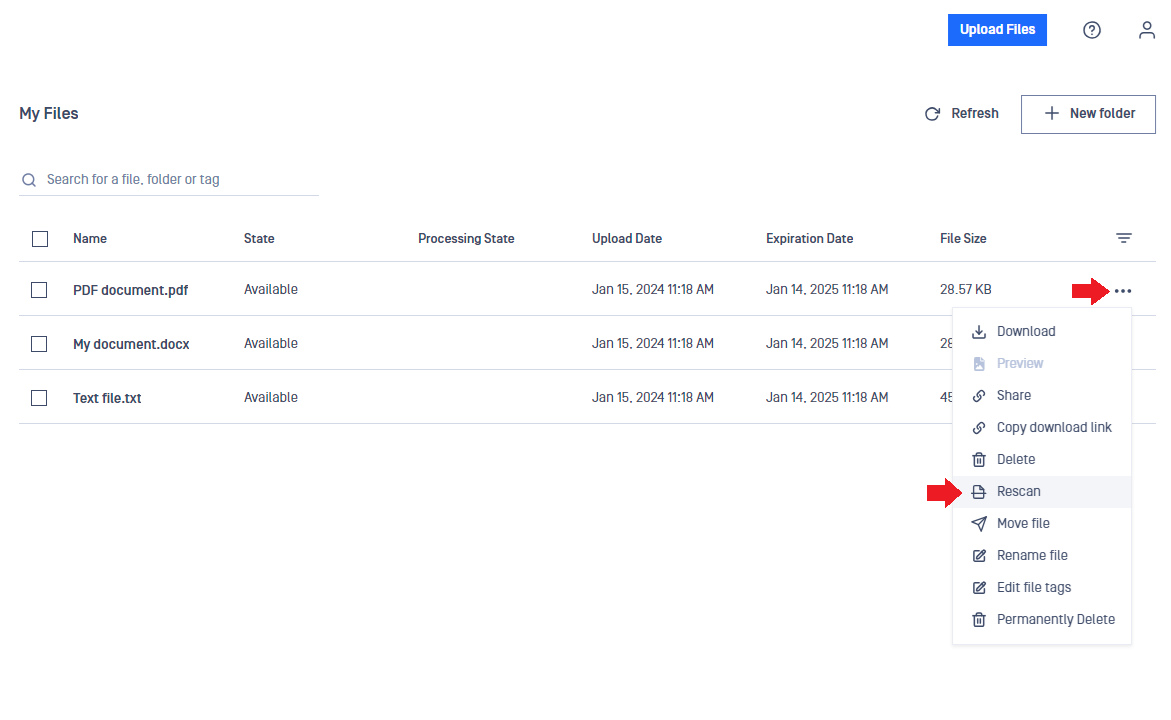1171x720 pixels.
Task: Choose Rename file in the menu
Action: [x=1042, y=556]
